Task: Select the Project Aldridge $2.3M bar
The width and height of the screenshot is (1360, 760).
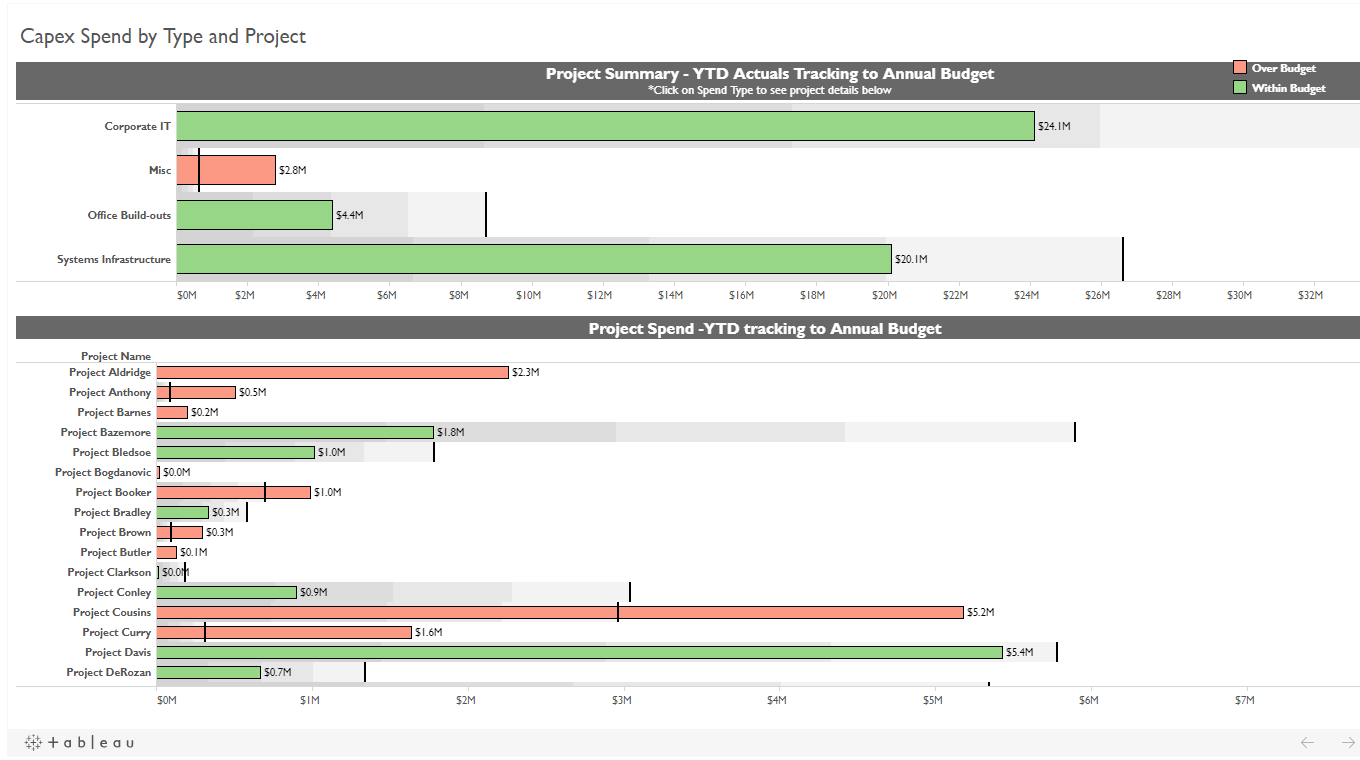Action: pyautogui.click(x=332, y=372)
